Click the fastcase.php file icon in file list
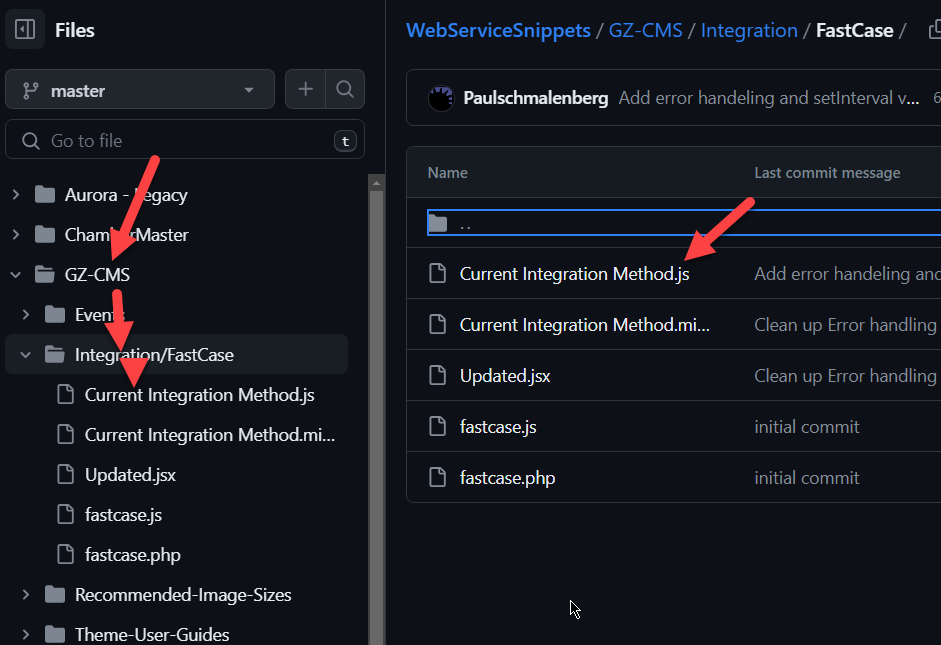Screen dimensions: 941x645 [x=437, y=478]
